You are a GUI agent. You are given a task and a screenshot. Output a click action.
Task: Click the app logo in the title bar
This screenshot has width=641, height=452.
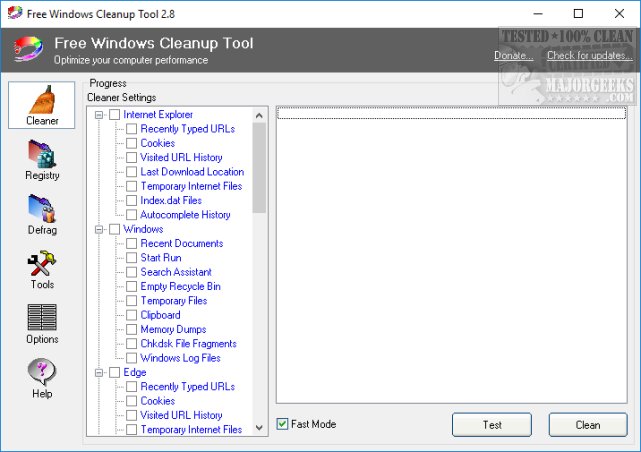pos(15,13)
